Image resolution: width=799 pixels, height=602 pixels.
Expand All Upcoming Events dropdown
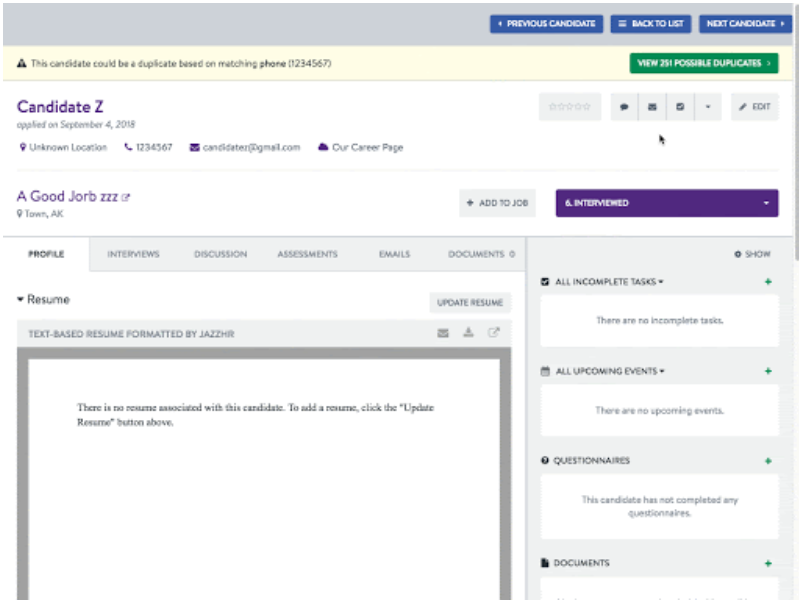tap(610, 371)
